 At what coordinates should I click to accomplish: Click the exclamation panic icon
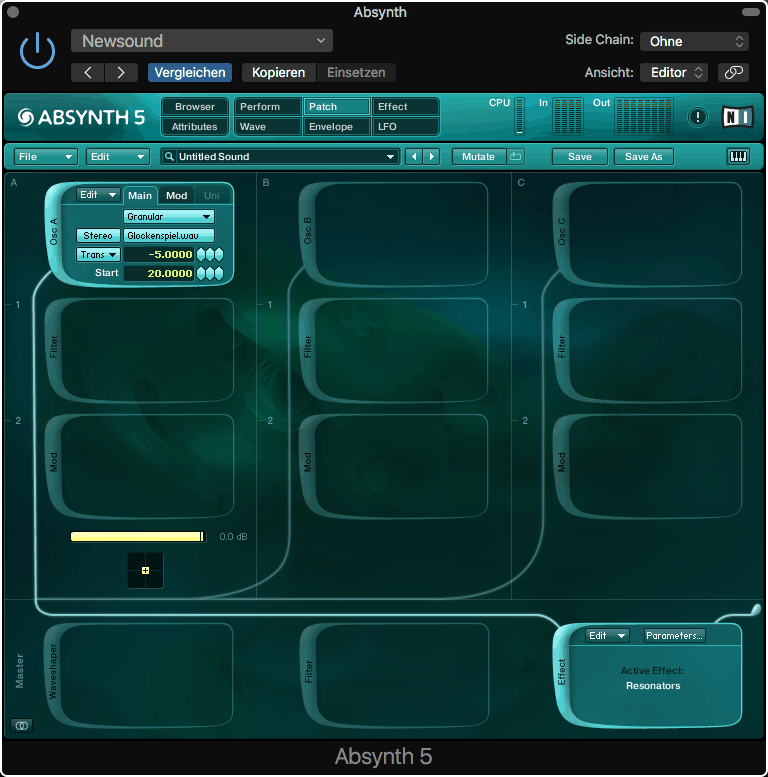pyautogui.click(x=698, y=117)
